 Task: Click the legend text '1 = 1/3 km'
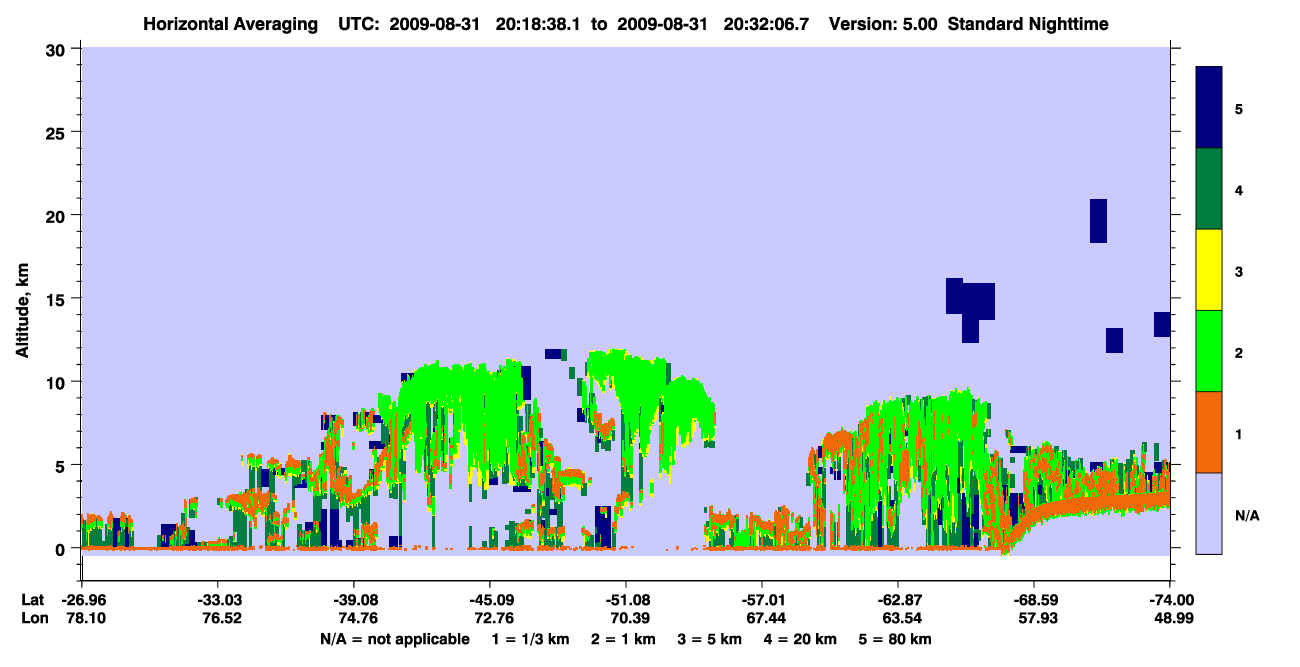[x=529, y=639]
